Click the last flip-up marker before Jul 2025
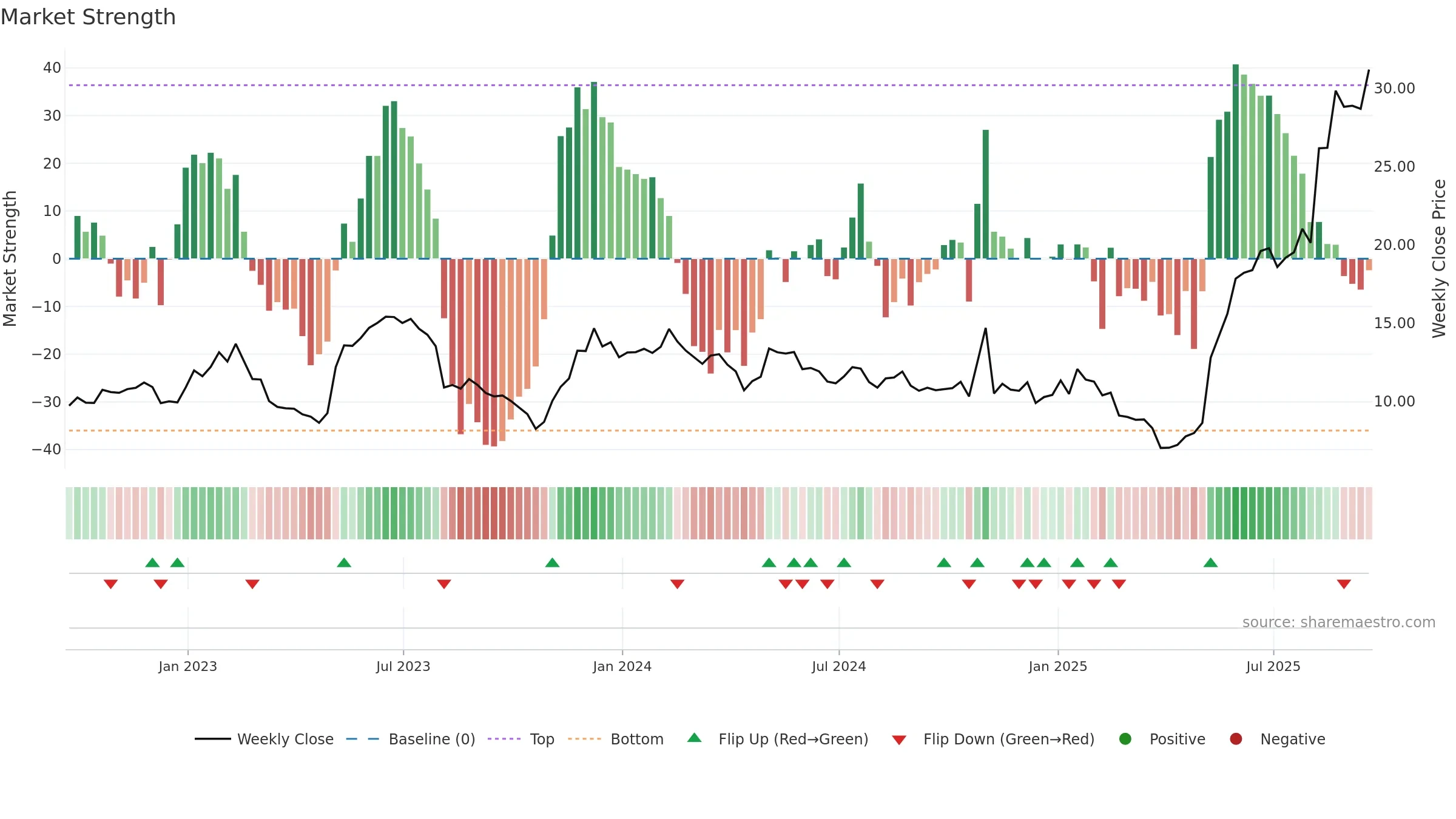This screenshot has height=819, width=1456. click(x=1211, y=562)
